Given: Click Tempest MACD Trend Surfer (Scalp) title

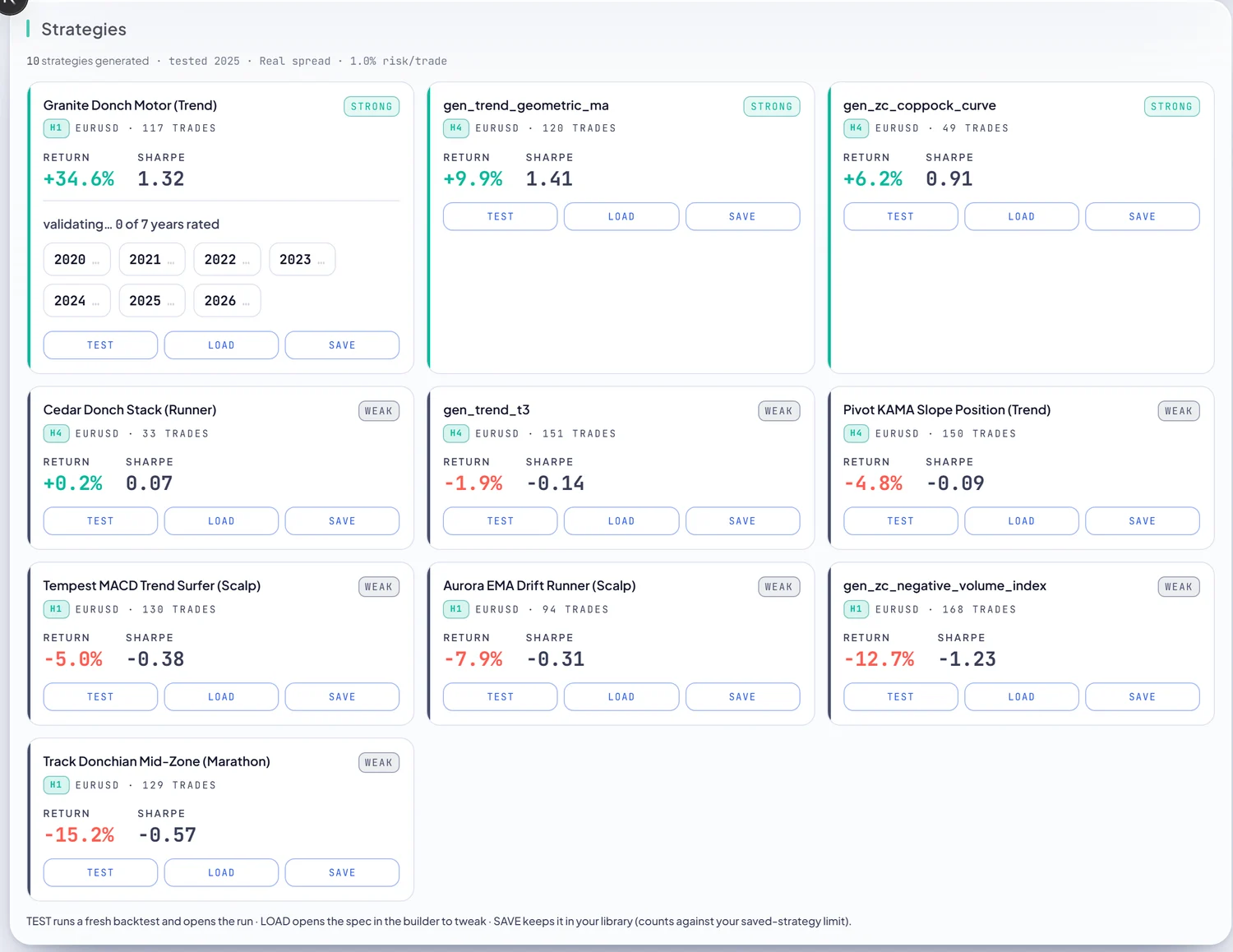Looking at the screenshot, I should point(152,585).
